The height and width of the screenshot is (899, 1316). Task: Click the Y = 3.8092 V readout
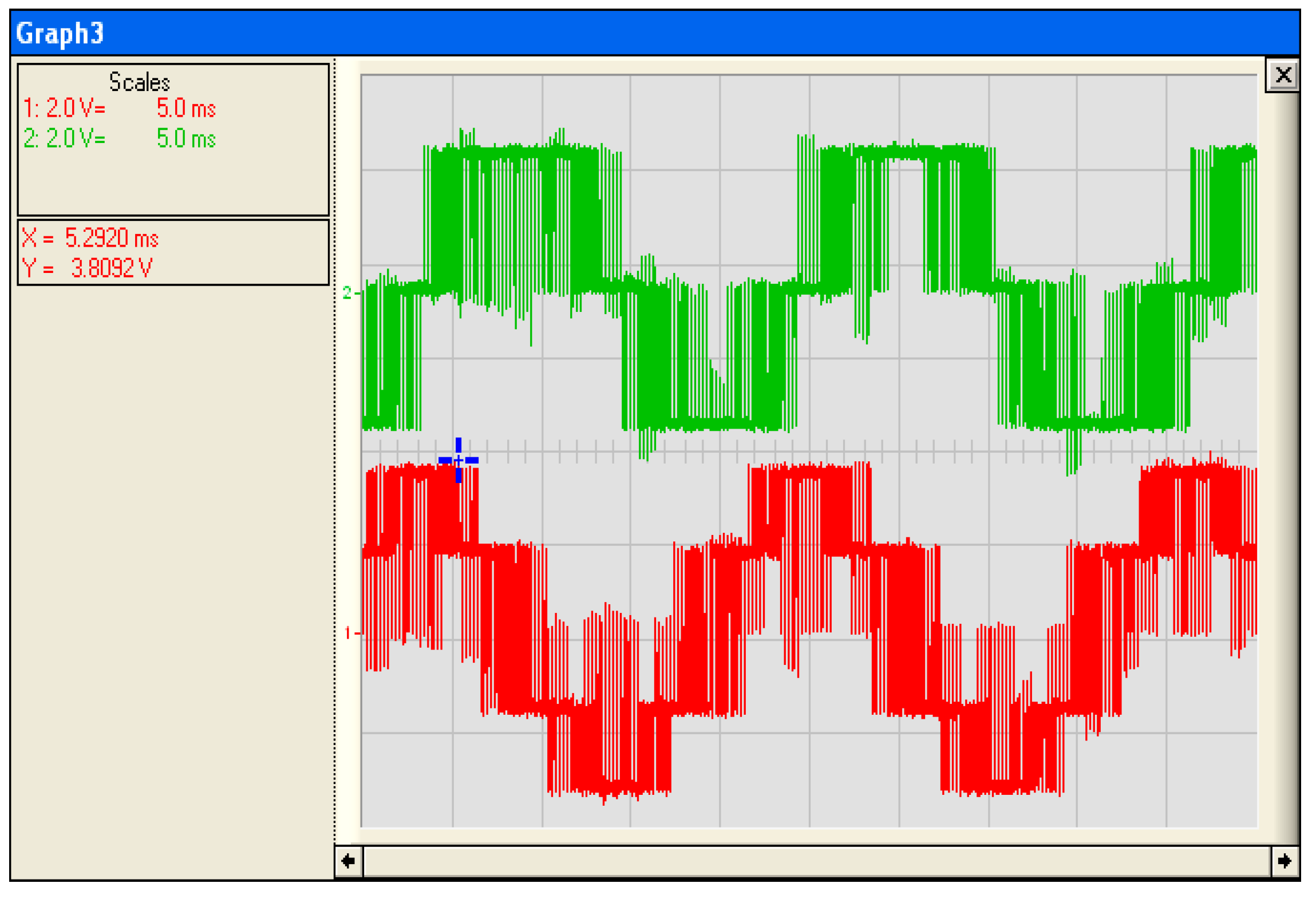click(88, 267)
